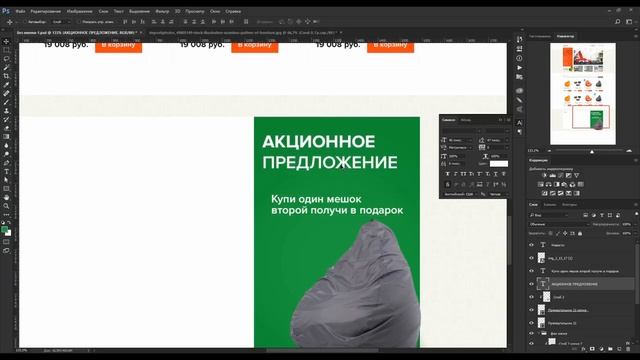Image resolution: width=640 pixels, height=360 pixels.
Task: Click the Faux Bold button in Character panel
Action: click(x=448, y=174)
